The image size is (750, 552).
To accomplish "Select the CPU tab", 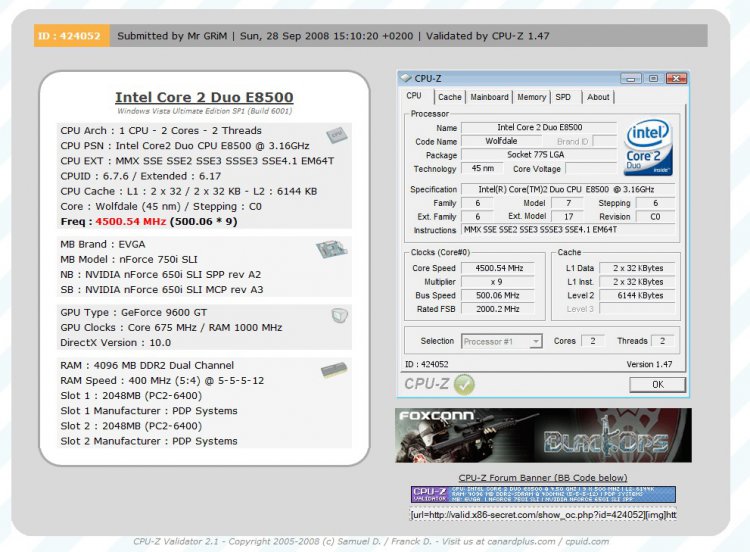I will 414,96.
